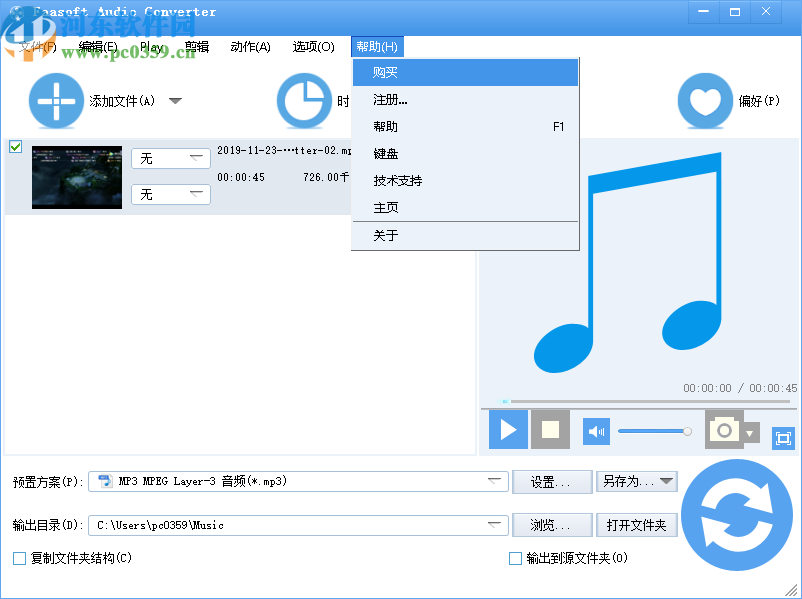Click the Add Files plus icon
Screen dimensions: 802x599
(x=56, y=100)
